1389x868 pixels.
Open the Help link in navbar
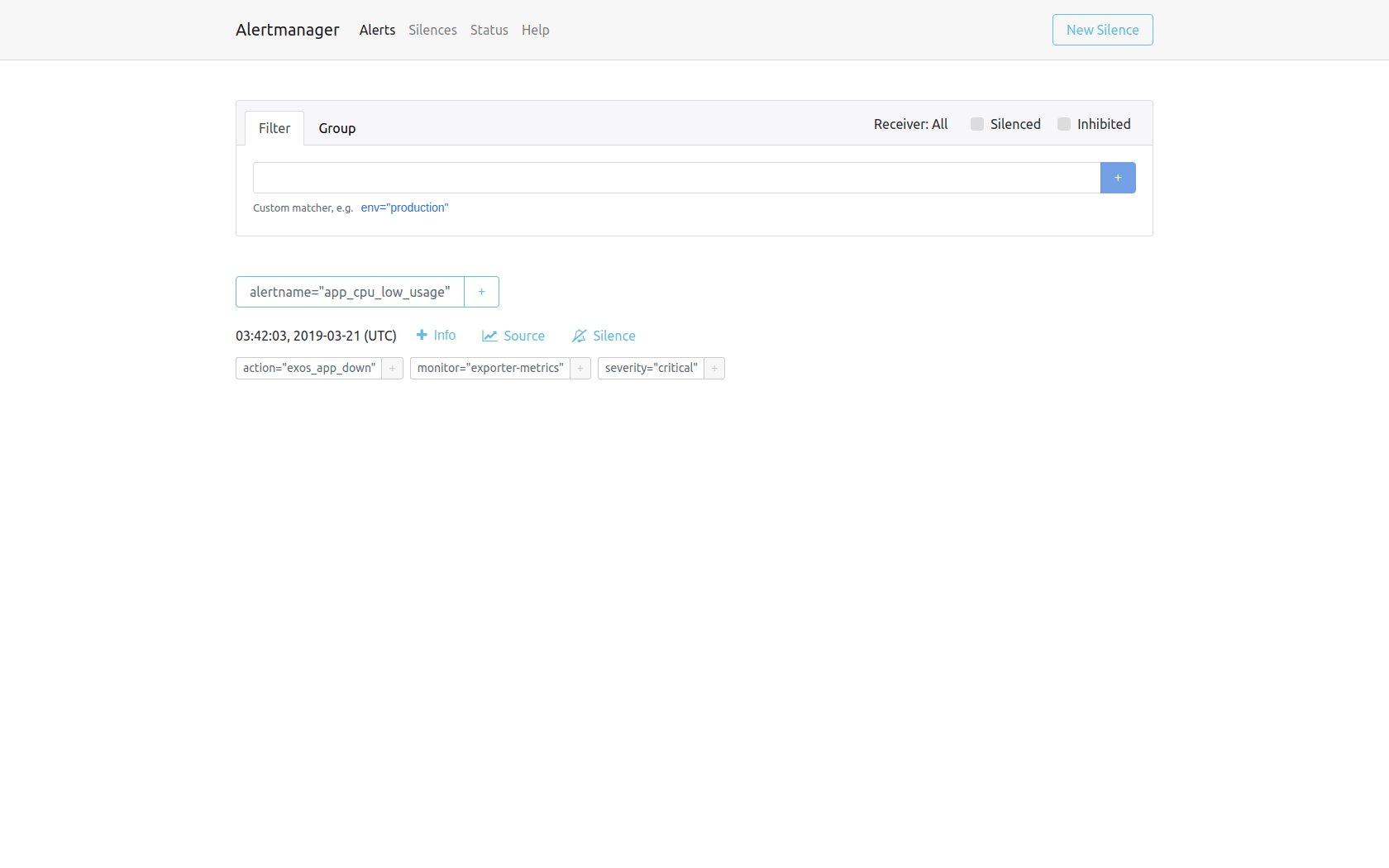click(535, 30)
